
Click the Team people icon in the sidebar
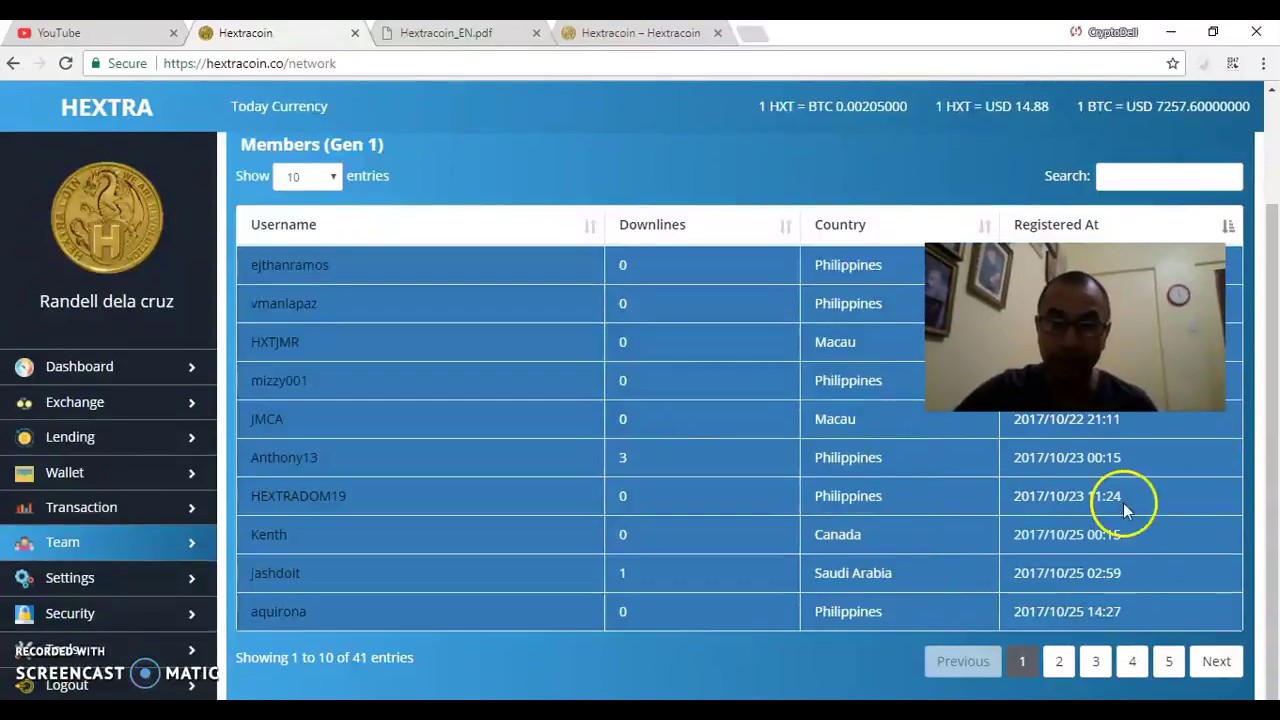(24, 543)
